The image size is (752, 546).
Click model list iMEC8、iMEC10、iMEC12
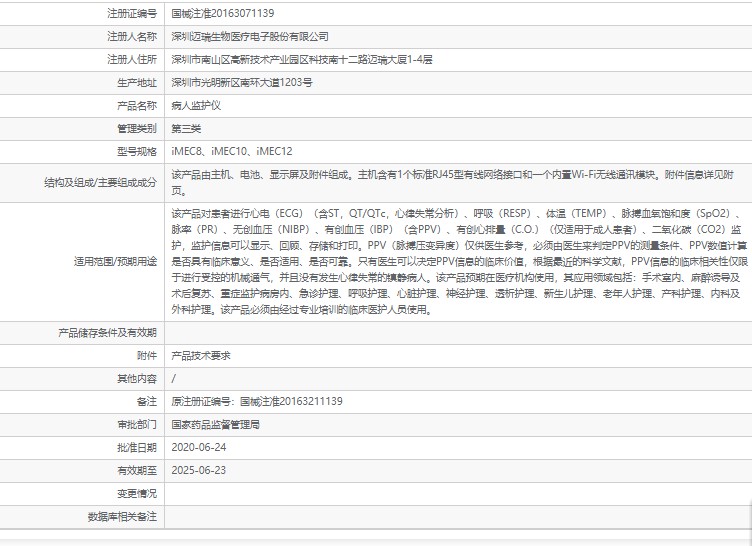tap(232, 152)
